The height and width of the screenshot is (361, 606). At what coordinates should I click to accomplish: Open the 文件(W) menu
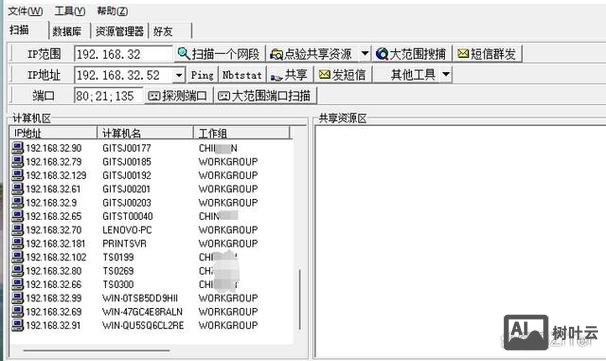(26, 11)
